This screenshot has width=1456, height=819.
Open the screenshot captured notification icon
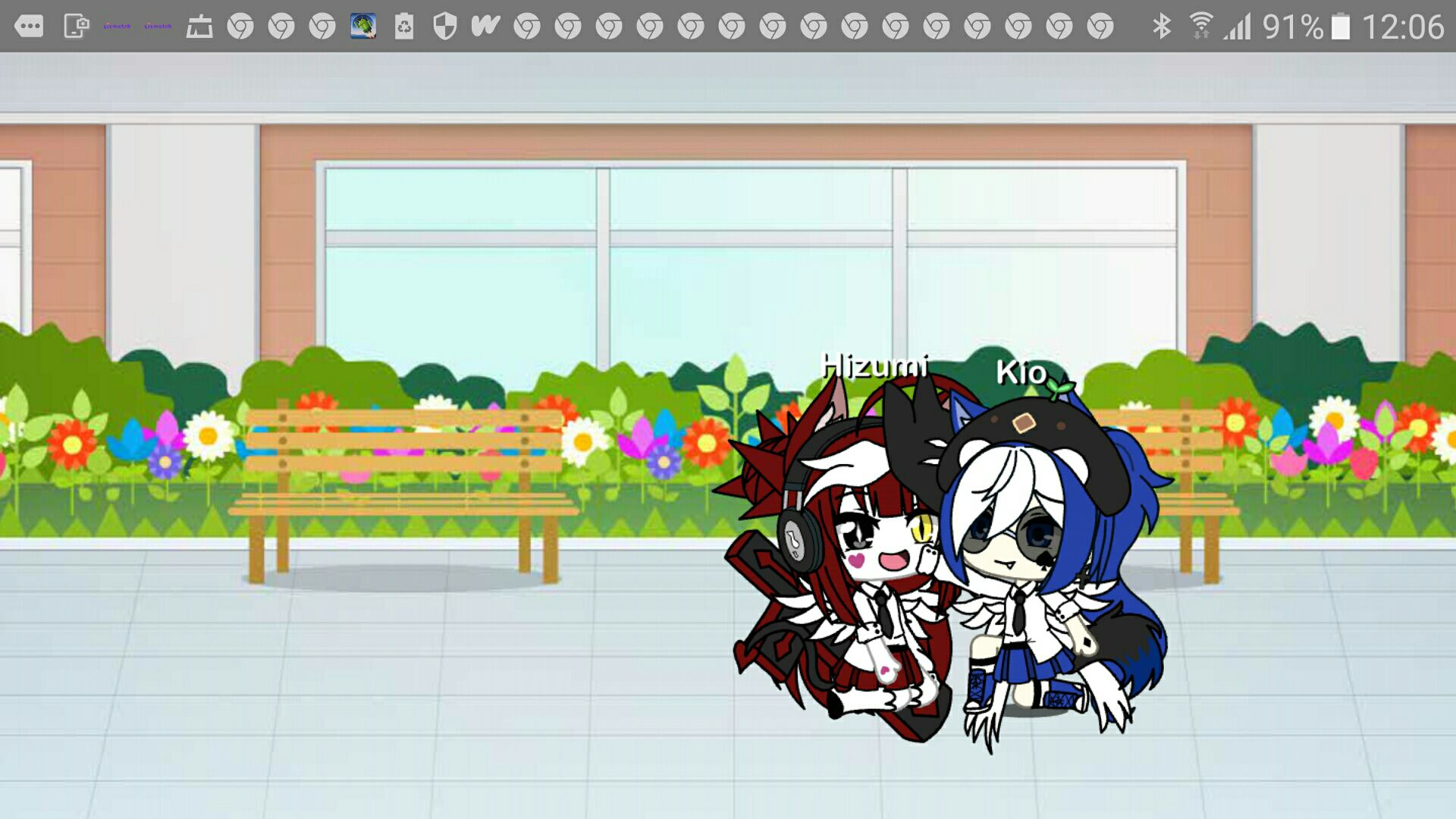pos(76,27)
